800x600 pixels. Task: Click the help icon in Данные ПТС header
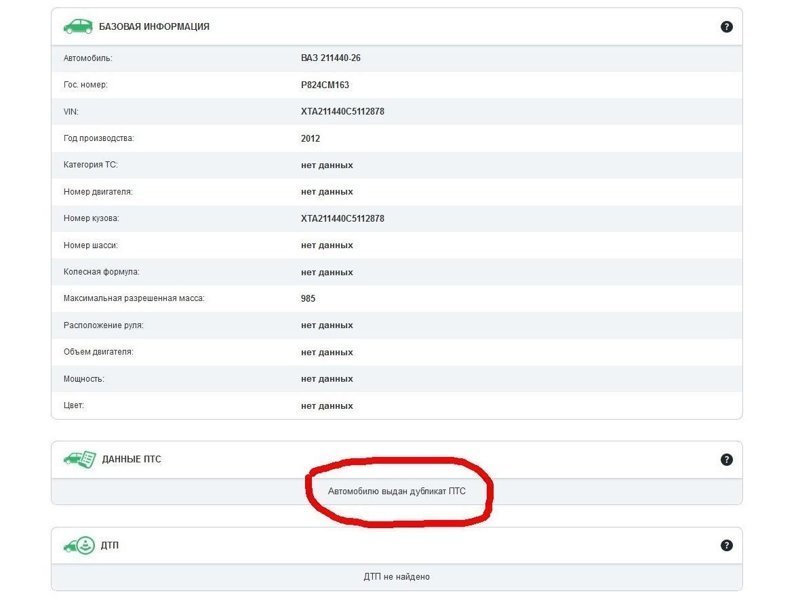point(727,460)
